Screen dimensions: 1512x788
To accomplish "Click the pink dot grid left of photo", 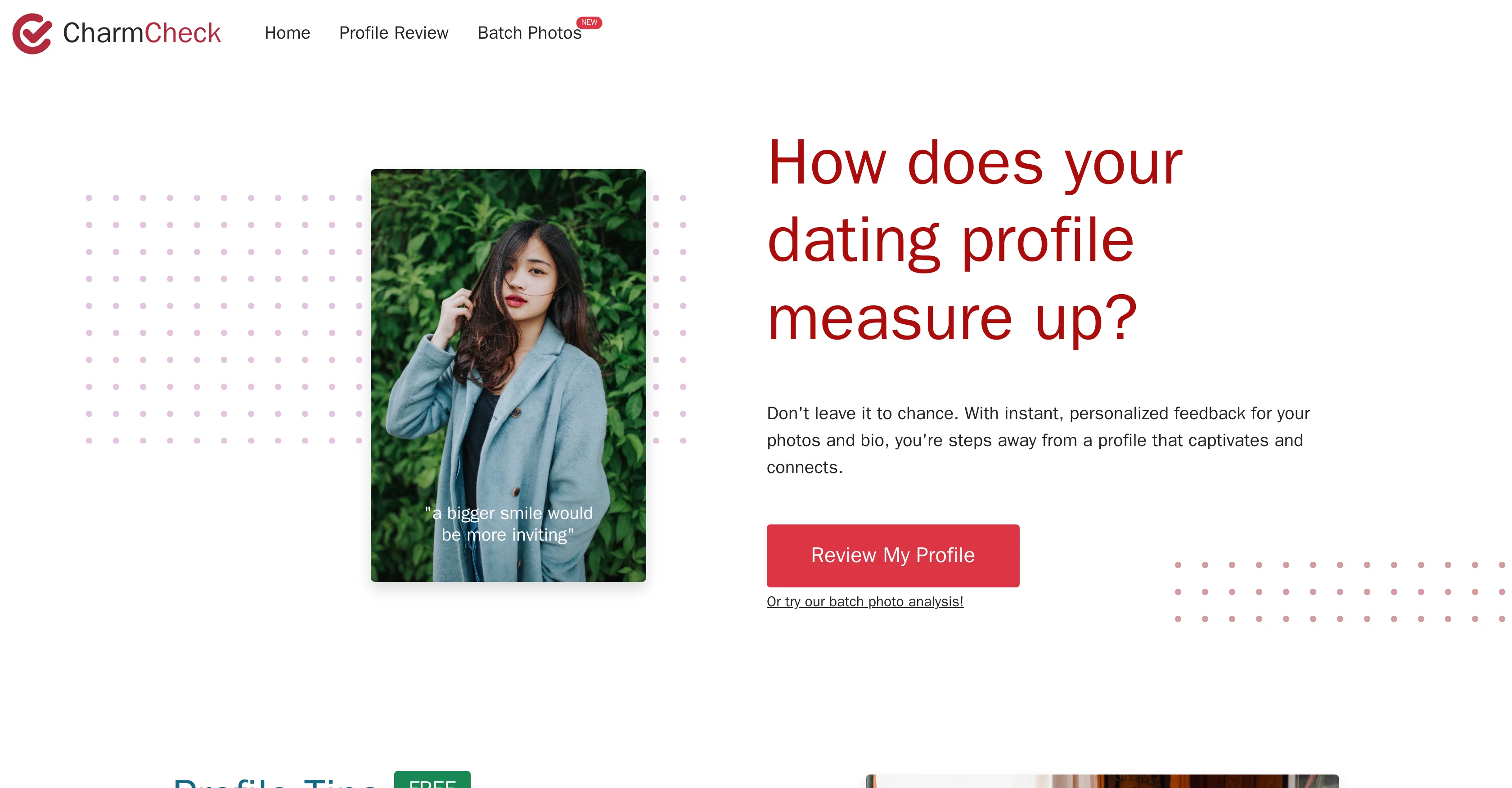I will coord(224,319).
